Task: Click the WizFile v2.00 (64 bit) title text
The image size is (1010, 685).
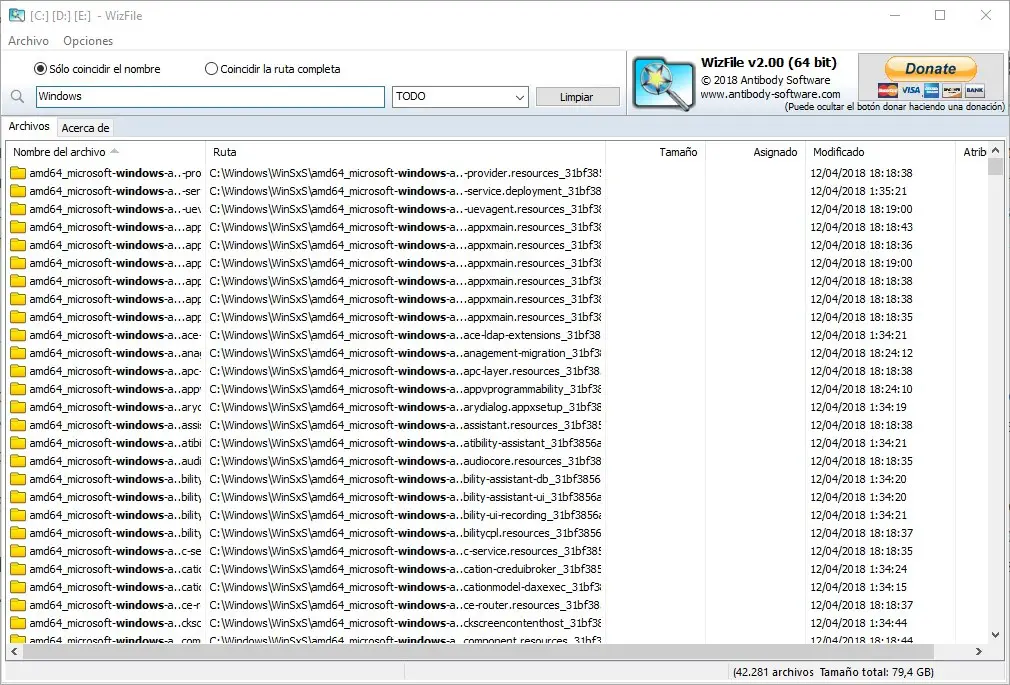Action: [x=768, y=63]
